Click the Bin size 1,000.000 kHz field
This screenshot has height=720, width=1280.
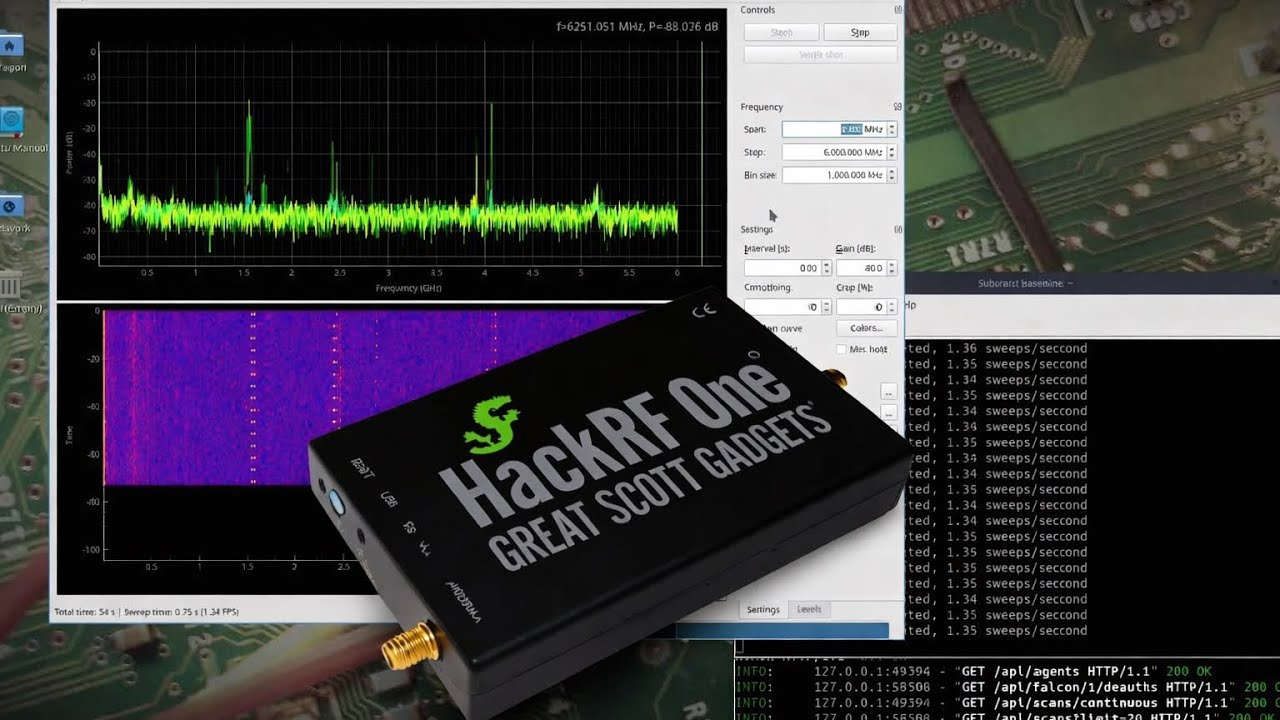[834, 175]
